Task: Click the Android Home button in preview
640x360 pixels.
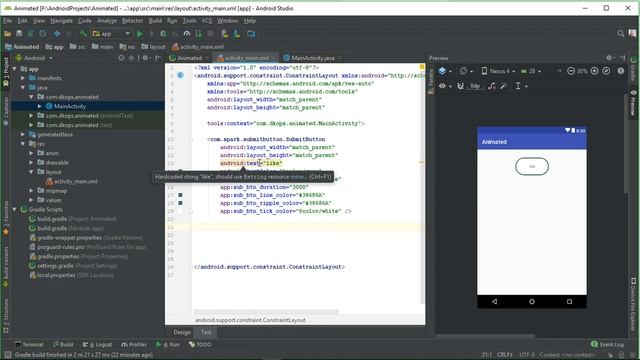Action: [x=532, y=302]
